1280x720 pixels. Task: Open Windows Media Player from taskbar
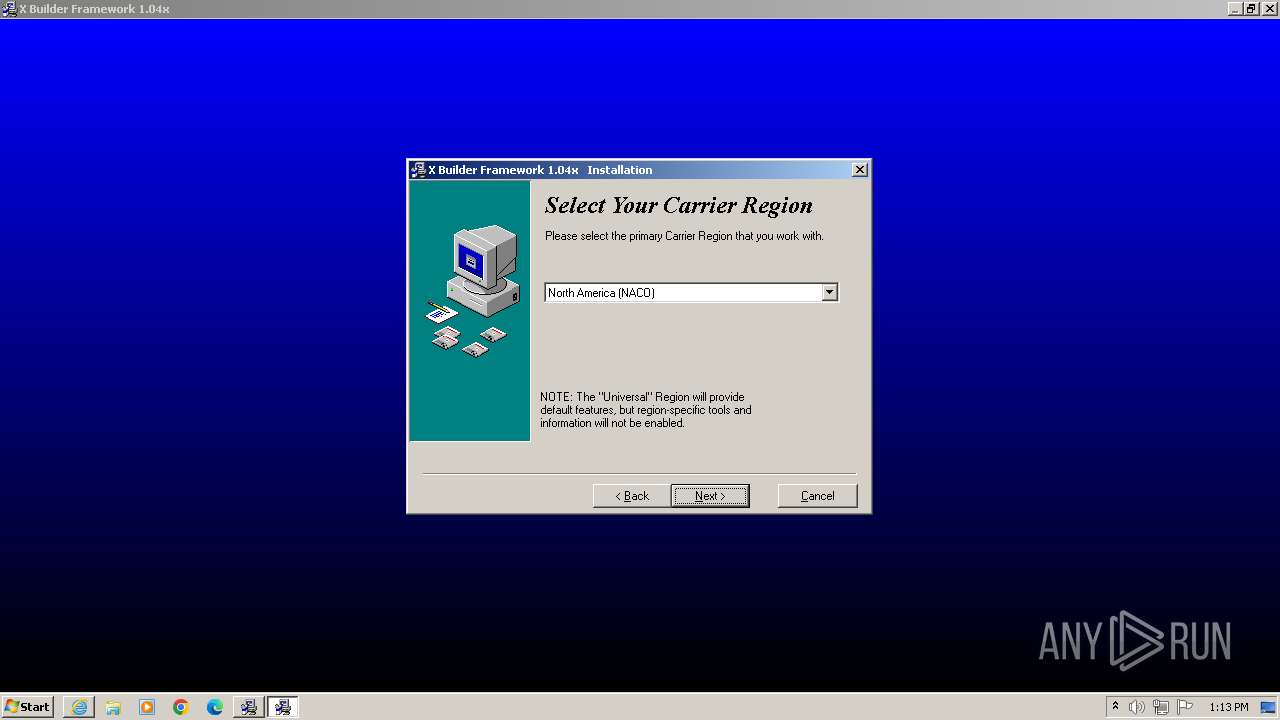(147, 707)
